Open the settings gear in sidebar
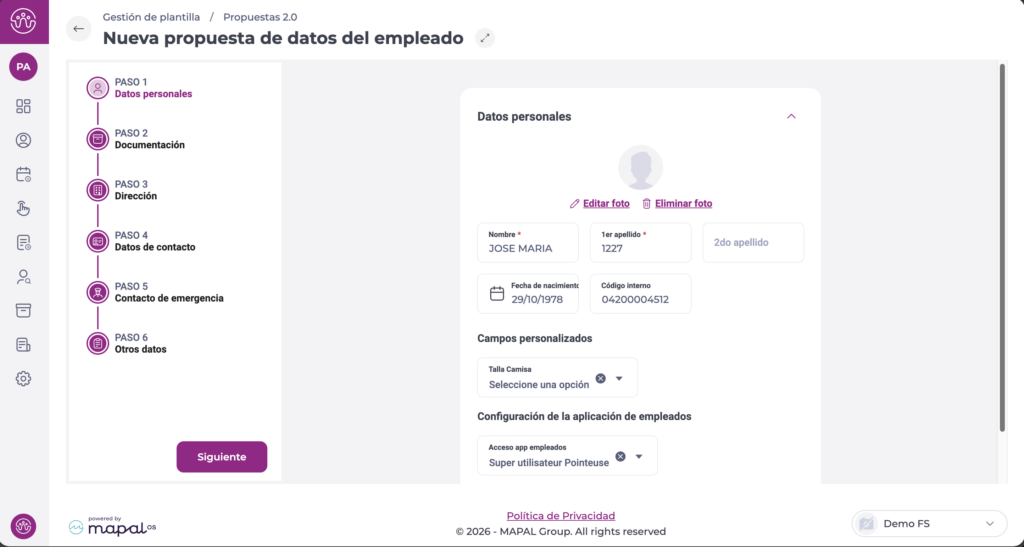The width and height of the screenshot is (1024, 547). click(x=23, y=379)
